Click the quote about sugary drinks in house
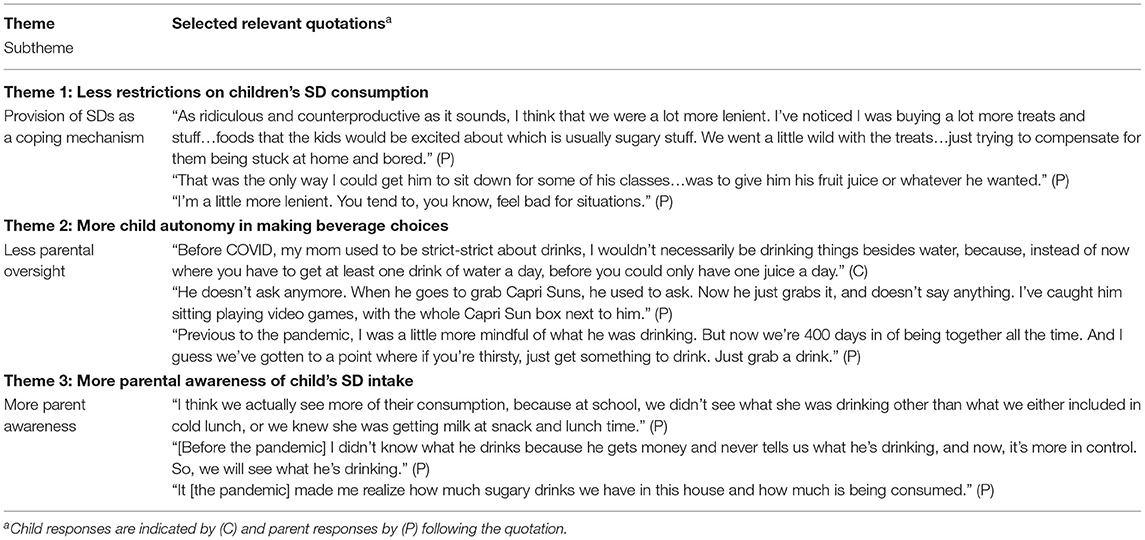The image size is (1145, 540). [x=582, y=491]
